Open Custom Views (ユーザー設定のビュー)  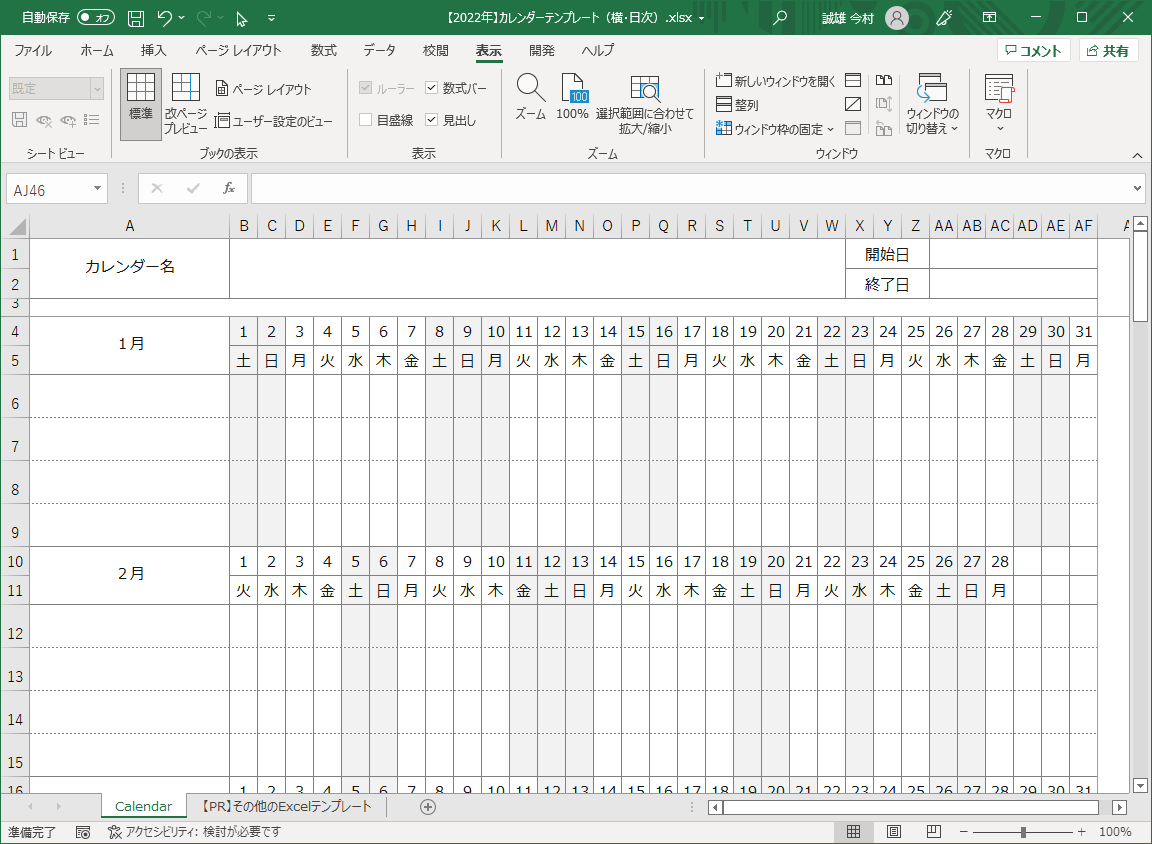[x=274, y=121]
